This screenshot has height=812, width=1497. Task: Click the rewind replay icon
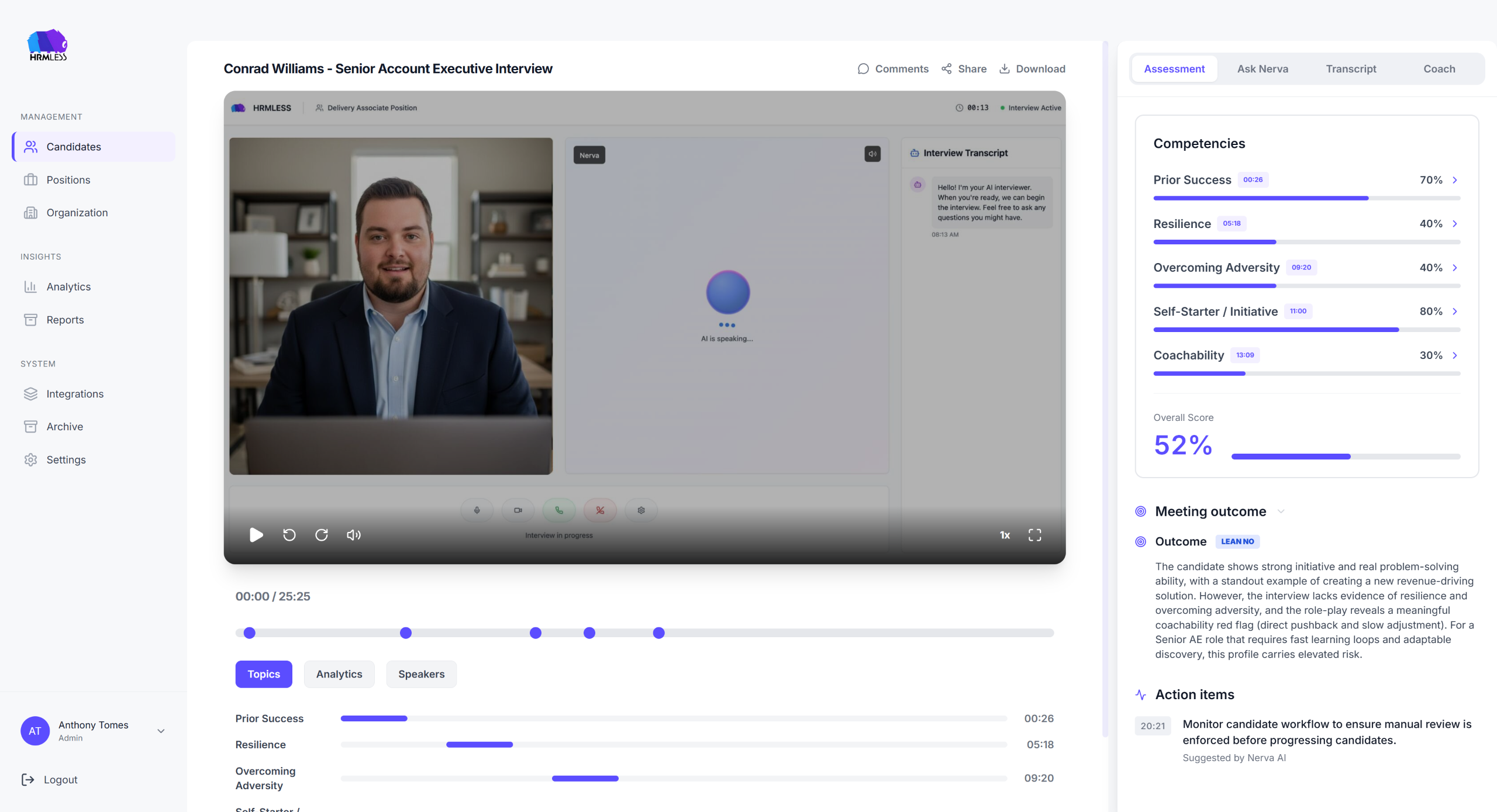tap(289, 535)
